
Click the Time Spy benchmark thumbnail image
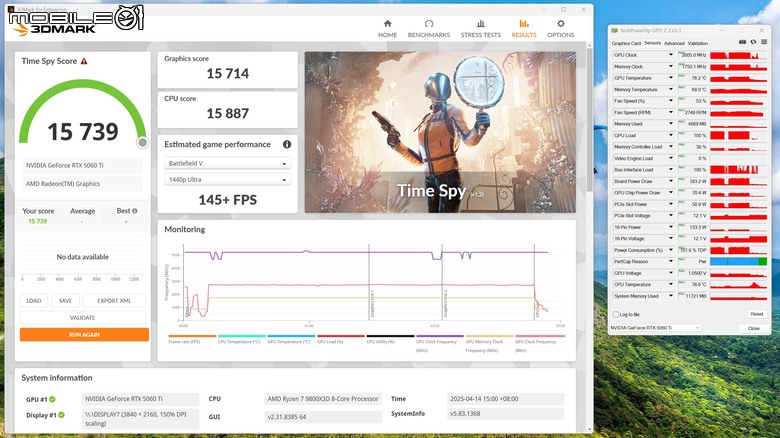click(440, 132)
